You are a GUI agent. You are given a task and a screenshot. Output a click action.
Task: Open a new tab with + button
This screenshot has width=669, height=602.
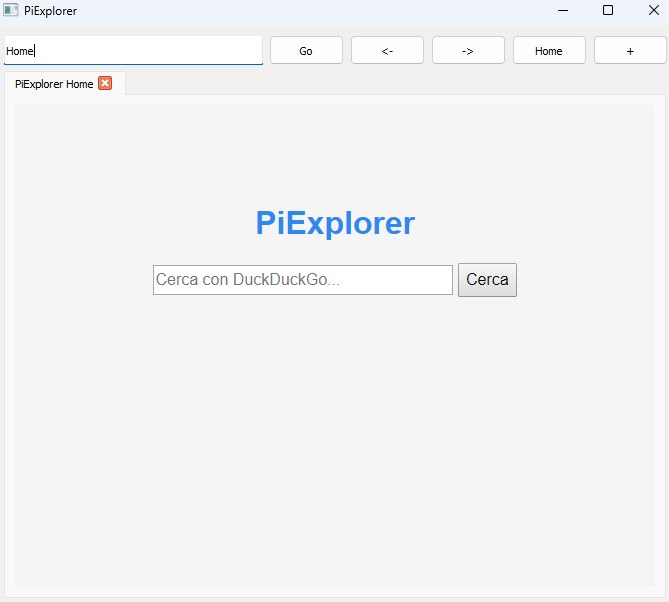630,51
